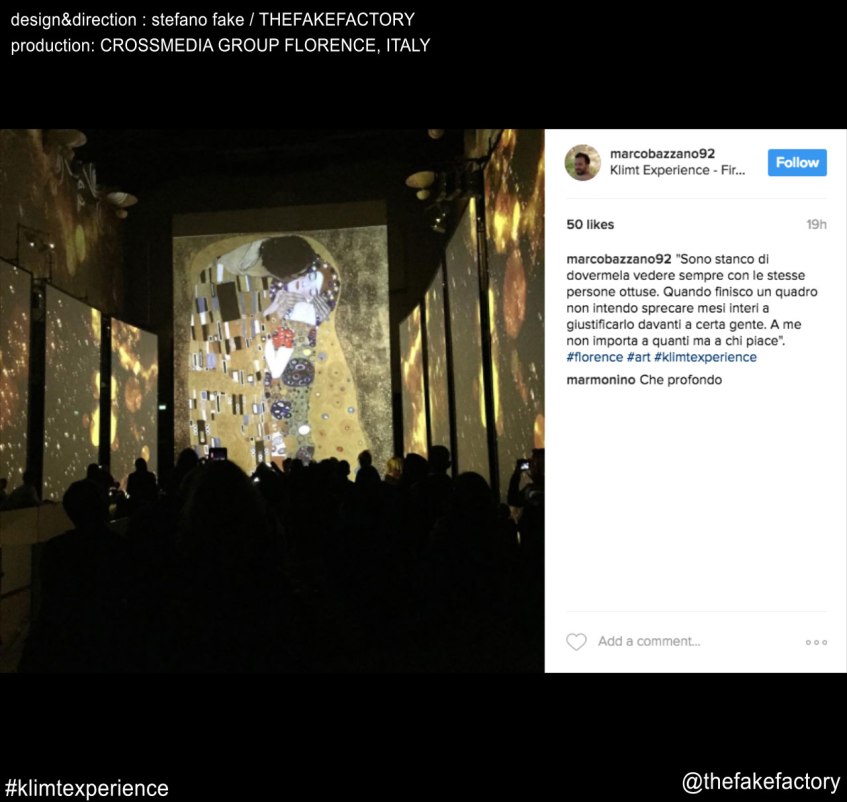This screenshot has height=802, width=847.
Task: Click the bottom-left #klimtexperience text
Action: (x=86, y=788)
